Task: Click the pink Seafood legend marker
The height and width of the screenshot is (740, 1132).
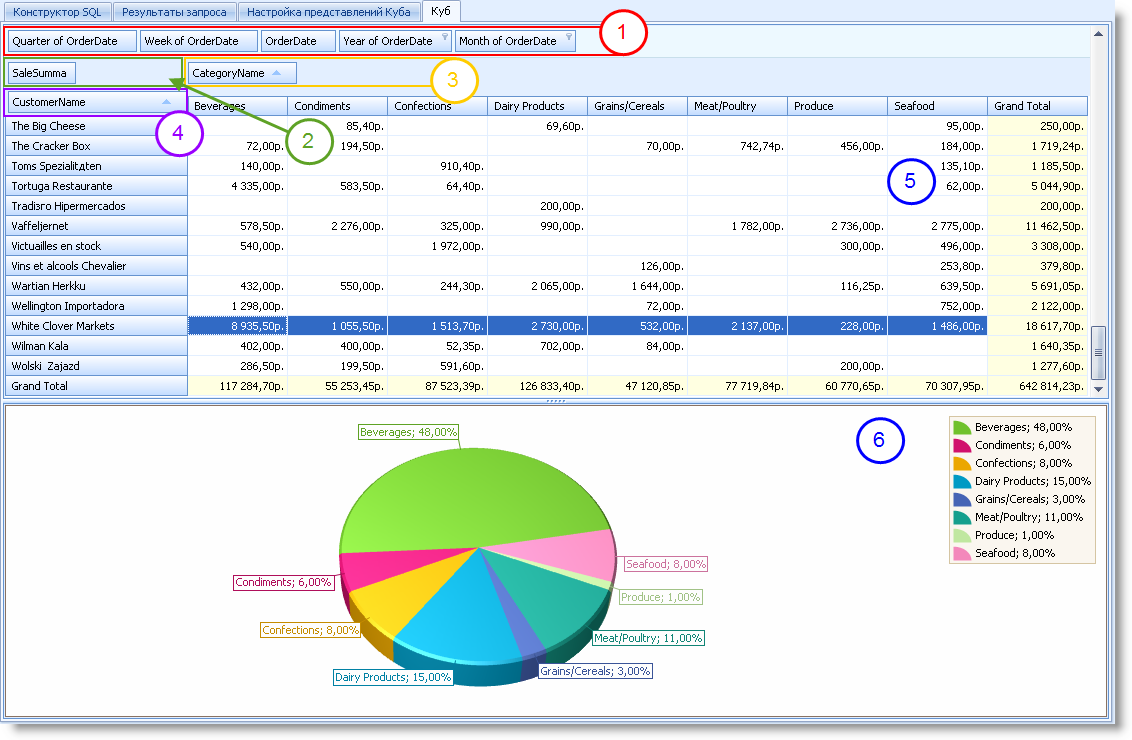Action: coord(962,553)
